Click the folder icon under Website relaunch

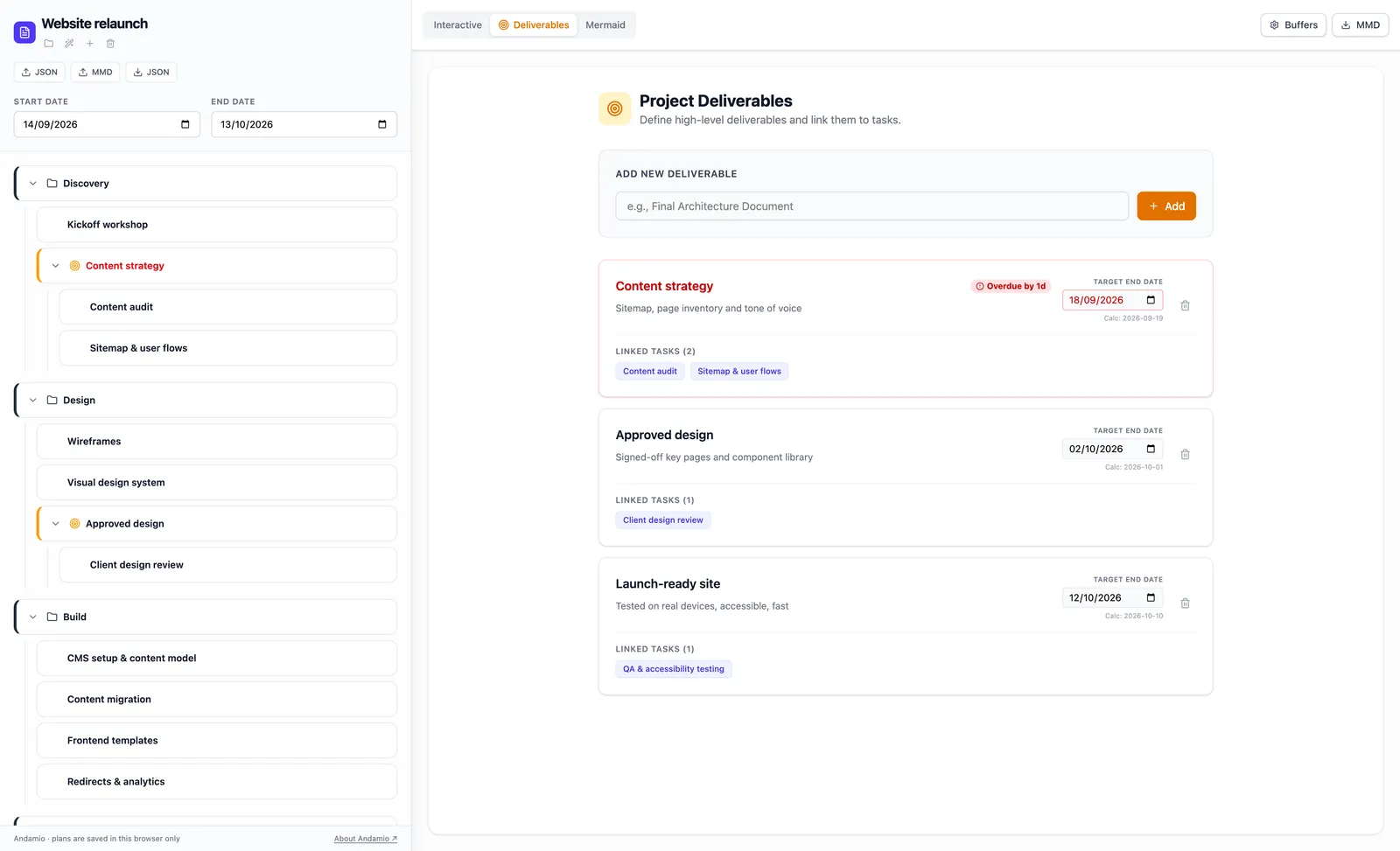[x=49, y=44]
